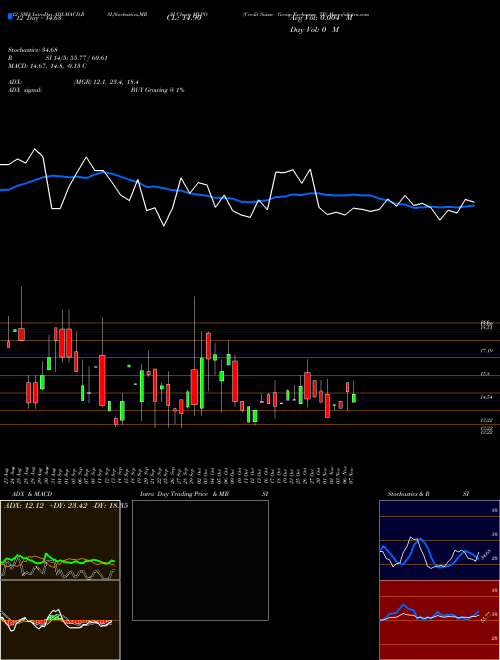
Task: Click the "SI 14/3: 55.77 / 69.61" readout
Action: 77,58
